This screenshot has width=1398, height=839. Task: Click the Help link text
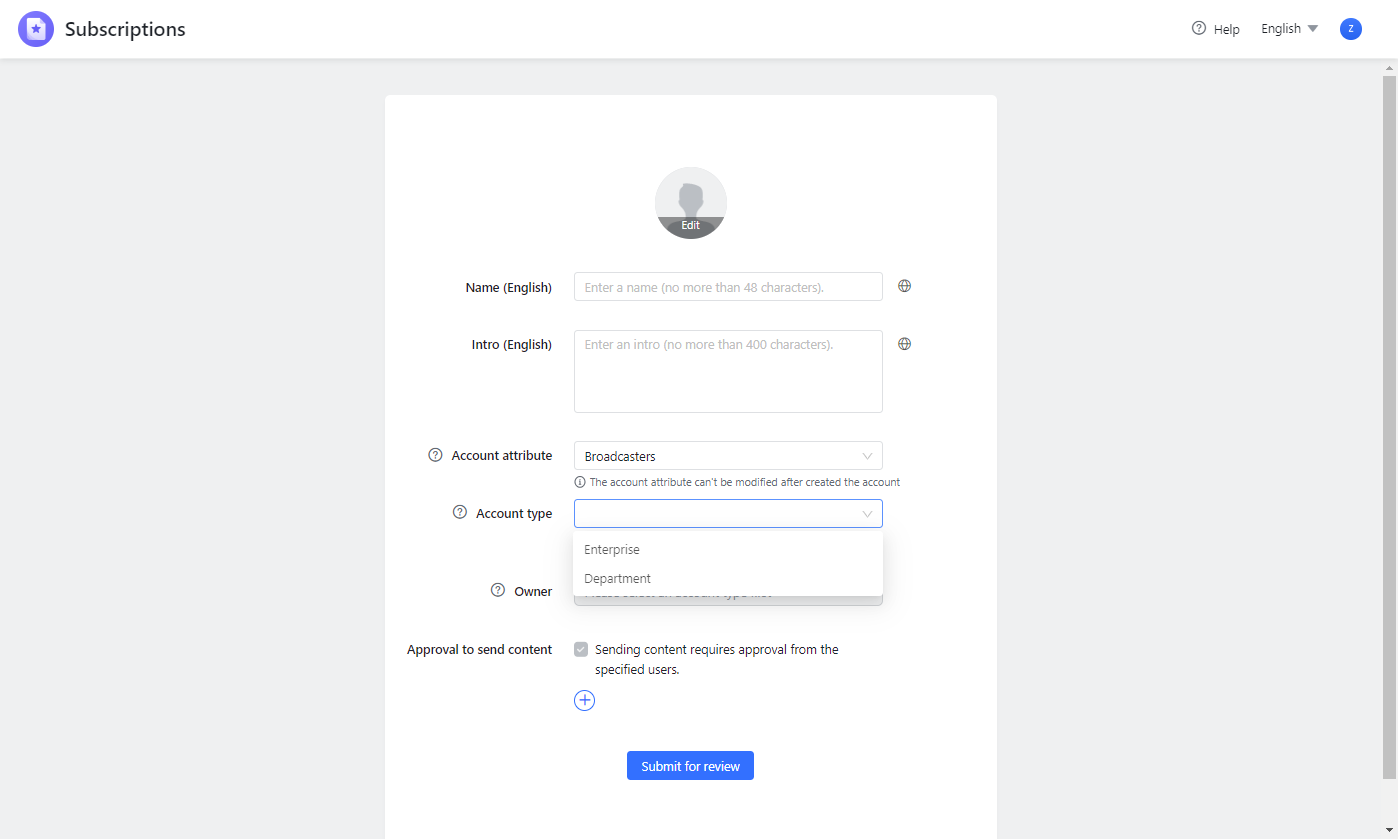[x=1225, y=28]
